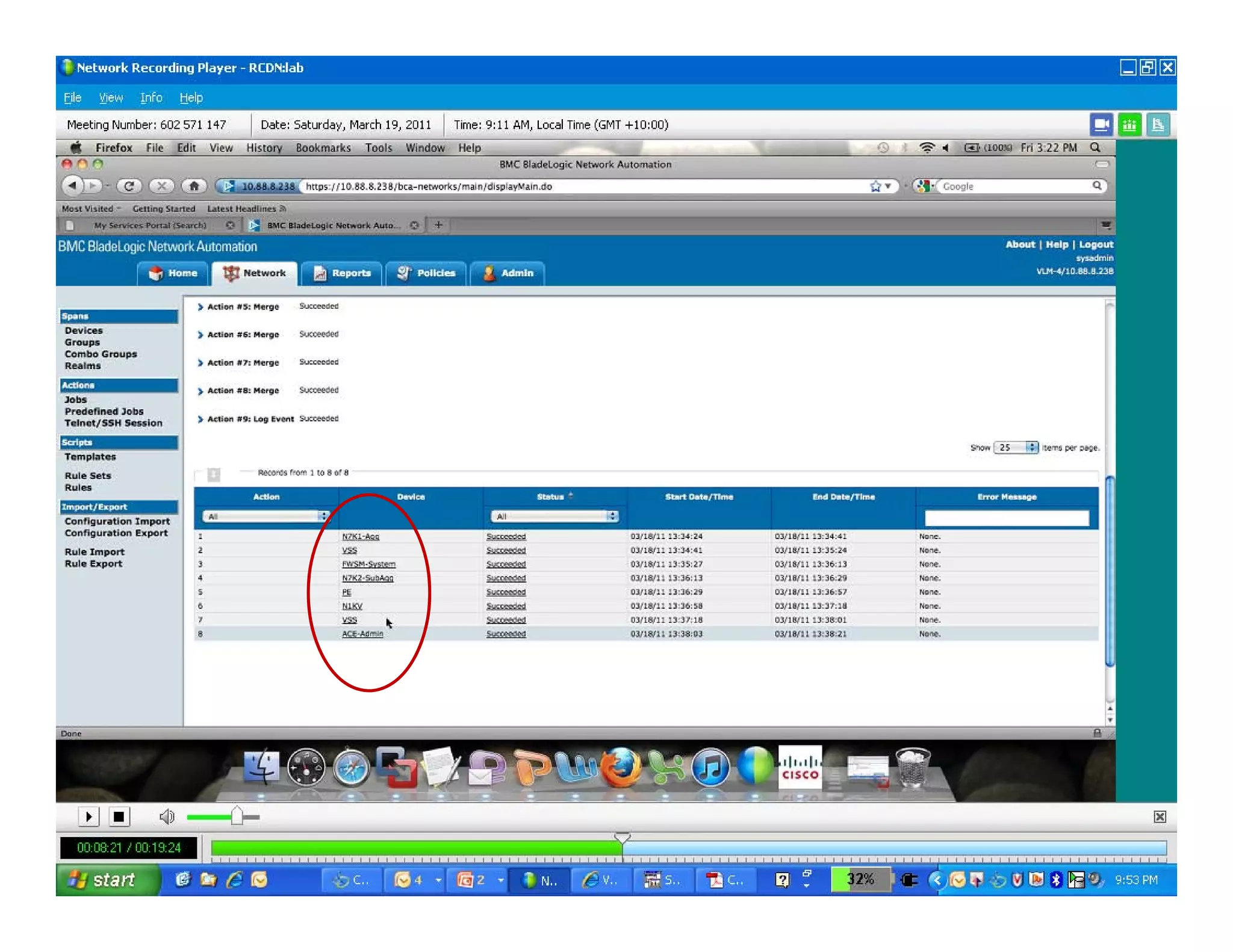Open Jobs in the sidebar
Screen dimensions: 1233x952
coord(76,400)
